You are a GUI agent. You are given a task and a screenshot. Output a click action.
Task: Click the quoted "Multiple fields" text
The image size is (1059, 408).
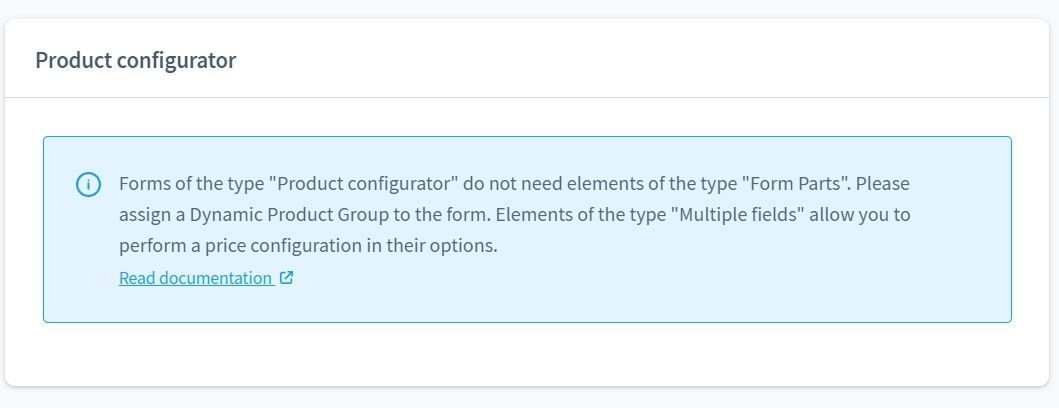(738, 215)
